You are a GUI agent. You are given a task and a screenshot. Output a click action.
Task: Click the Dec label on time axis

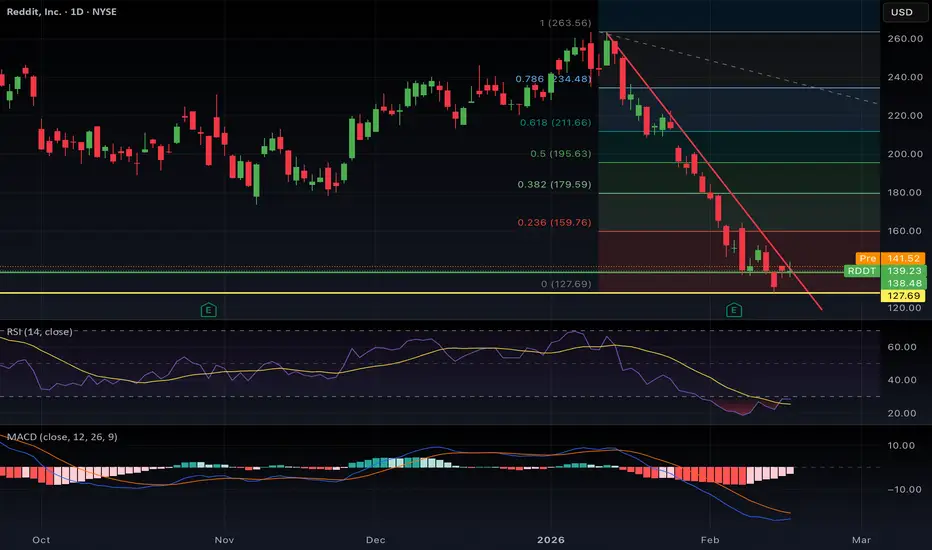coord(376,540)
